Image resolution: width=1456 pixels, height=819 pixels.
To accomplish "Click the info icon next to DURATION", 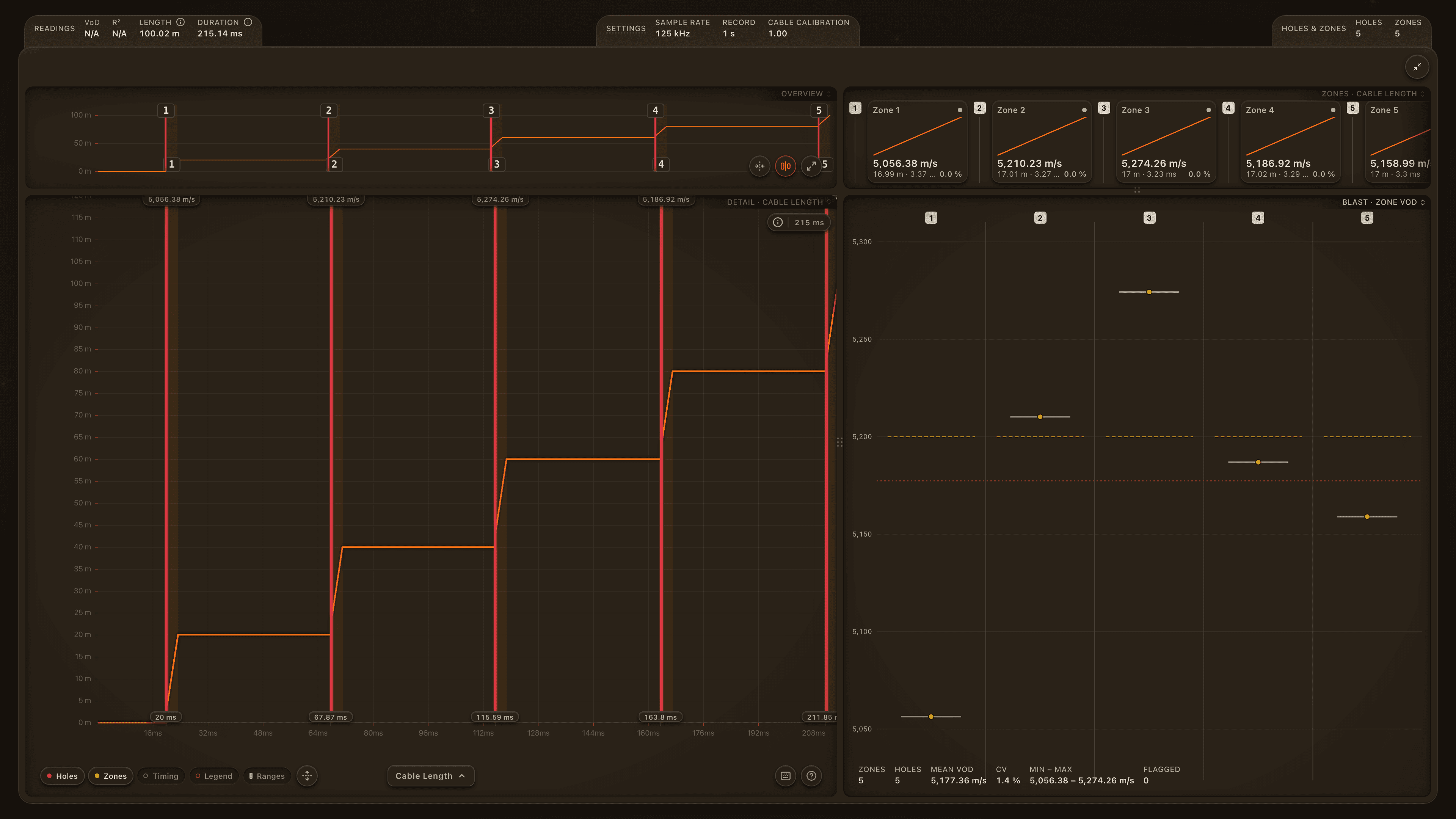I will pos(248,22).
